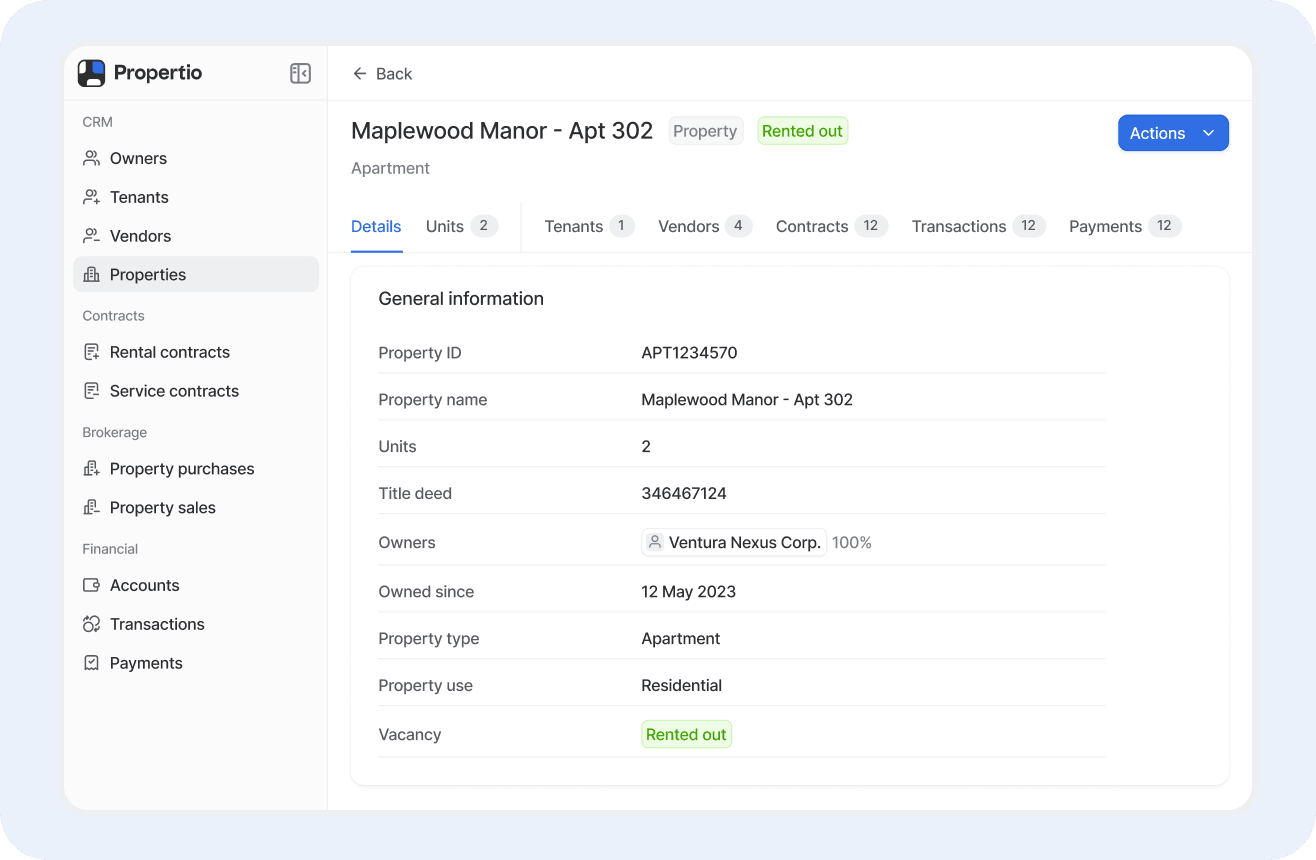Click the Property purchases building icon
The image size is (1316, 860).
click(92, 469)
